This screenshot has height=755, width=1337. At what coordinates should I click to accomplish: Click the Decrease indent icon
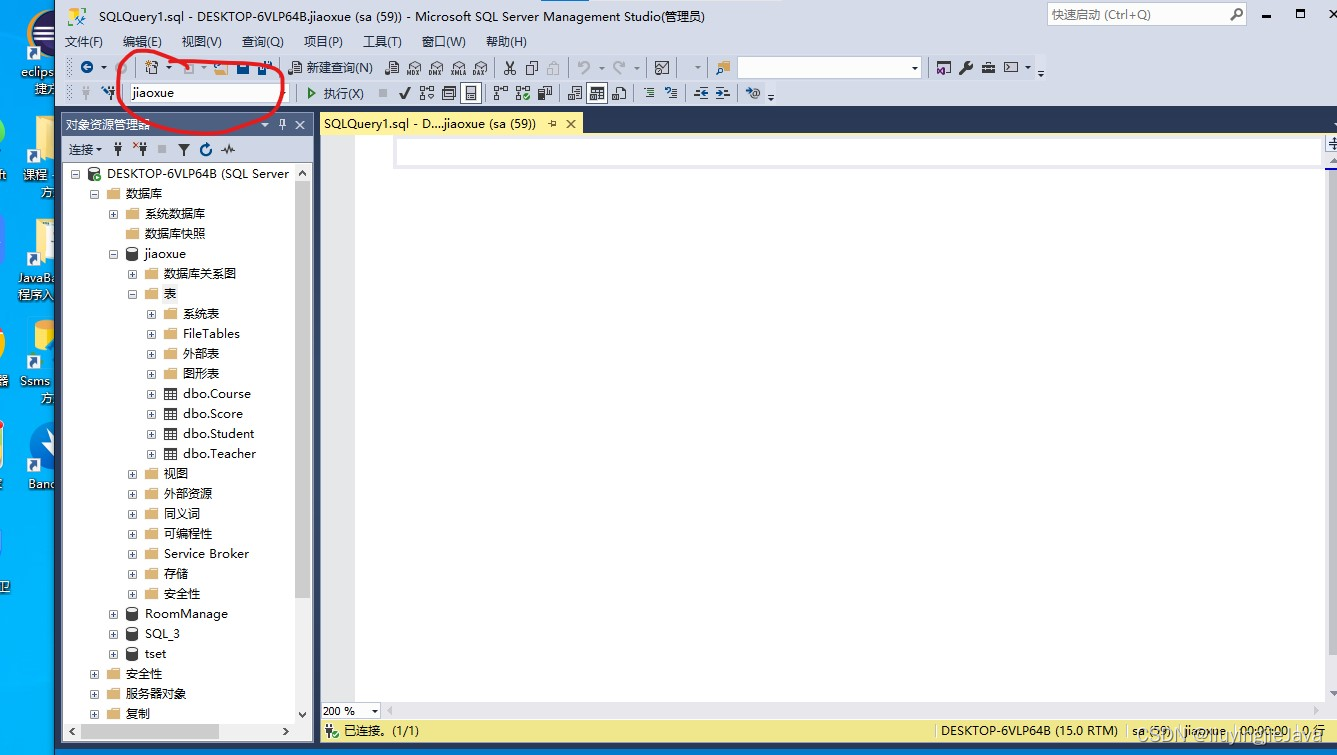tap(701, 93)
